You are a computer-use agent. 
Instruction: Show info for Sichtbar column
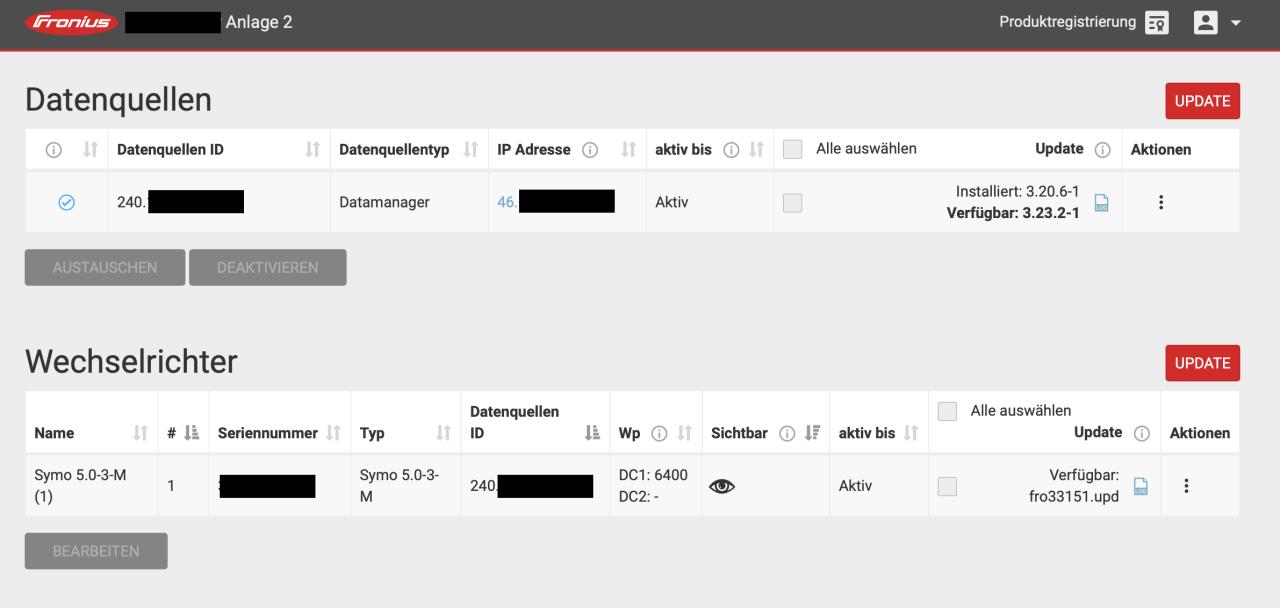(787, 433)
